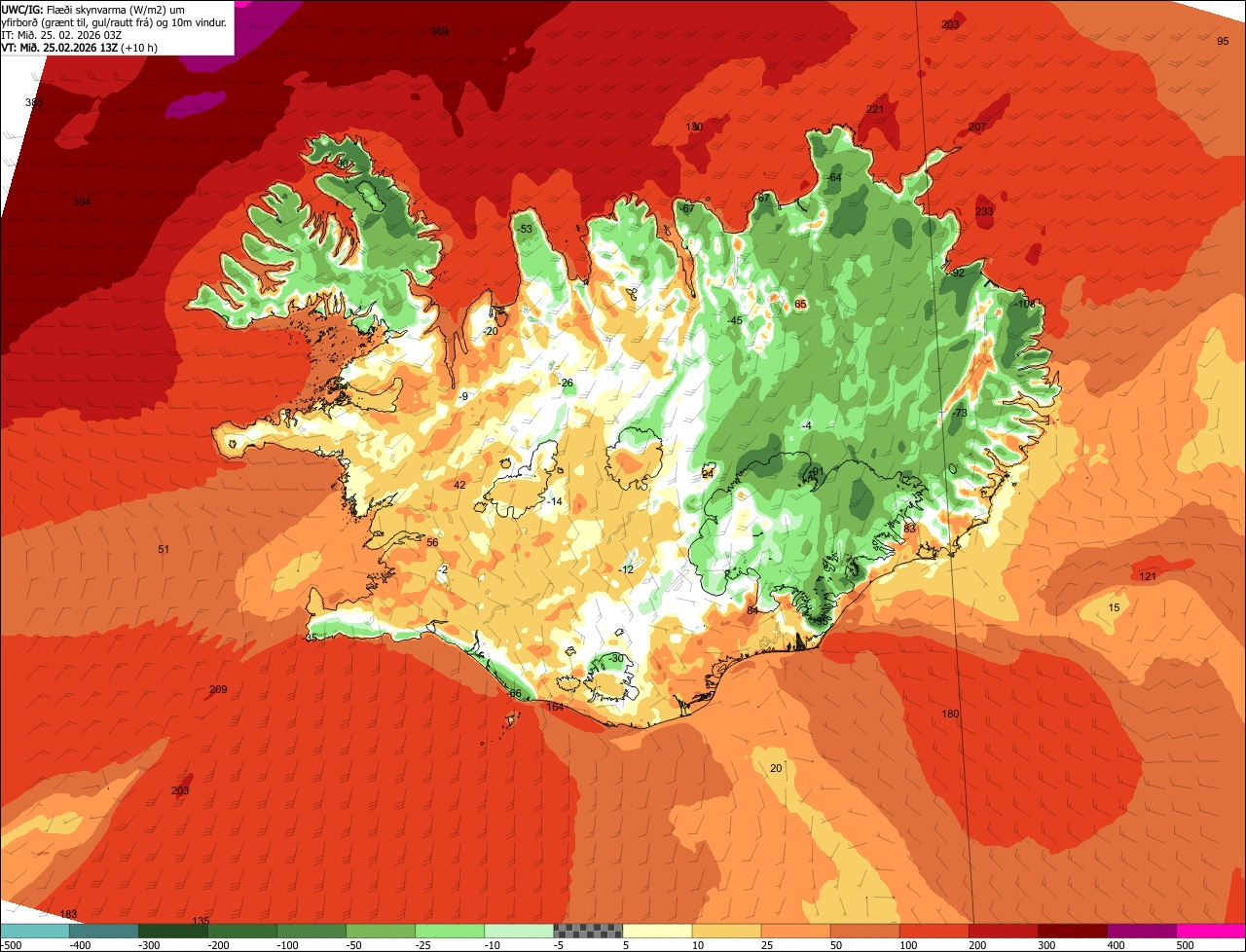Screen dimensions: 1246x952
Task: Click the map value 369
Action: pyautogui.click(x=439, y=31)
